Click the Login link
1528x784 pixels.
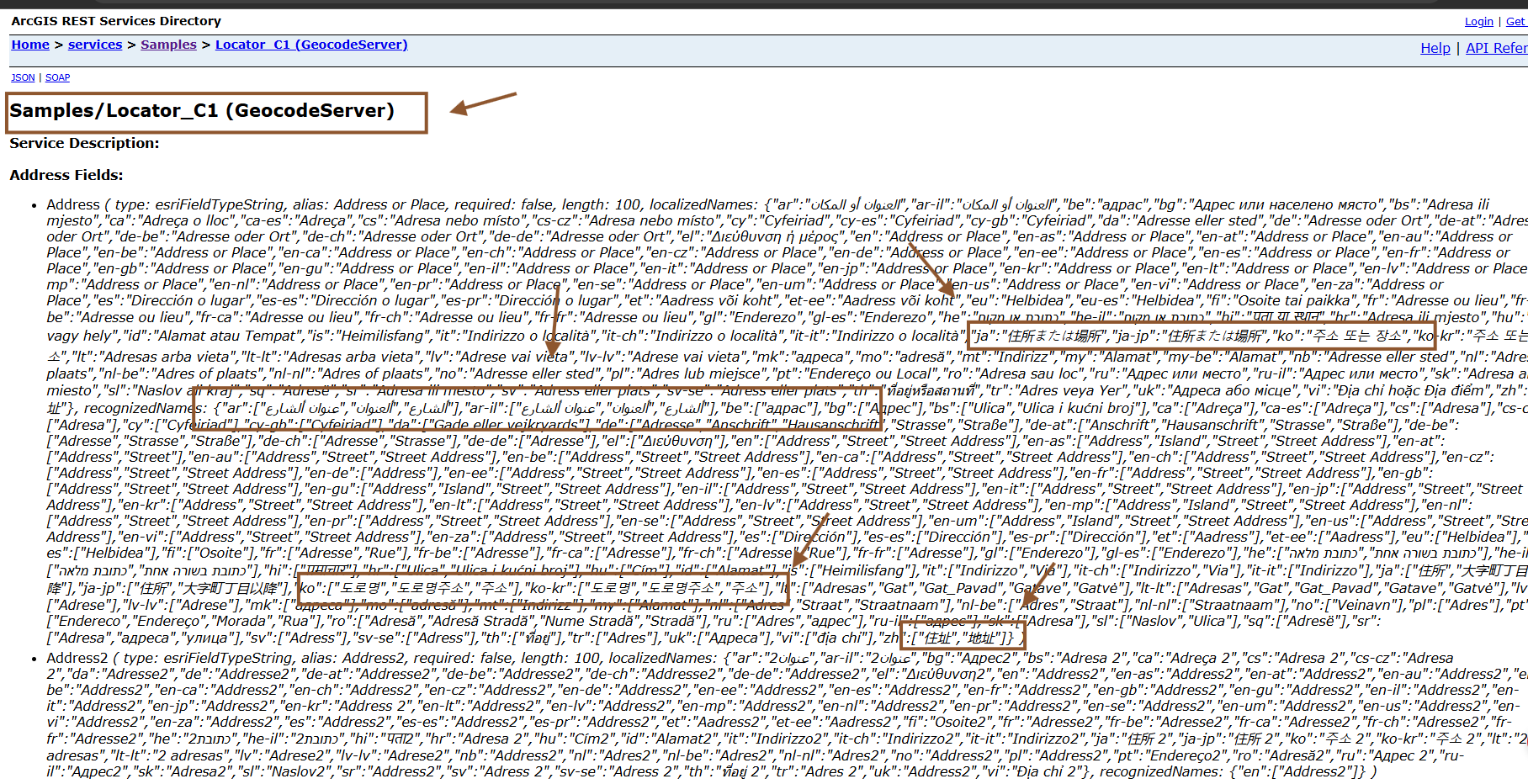pyautogui.click(x=1478, y=22)
